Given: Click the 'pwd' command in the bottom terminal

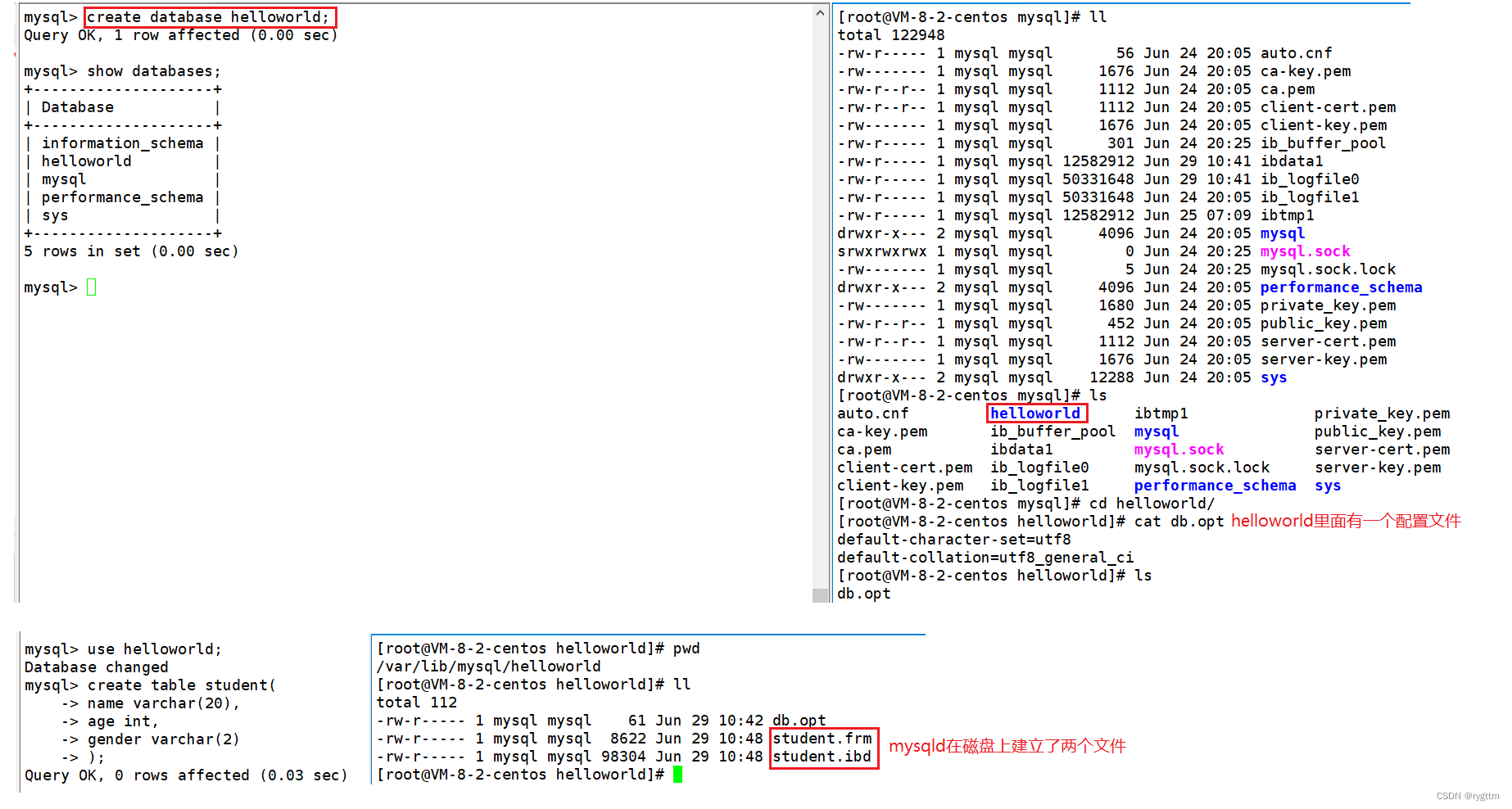Looking at the screenshot, I should click(x=686, y=649).
